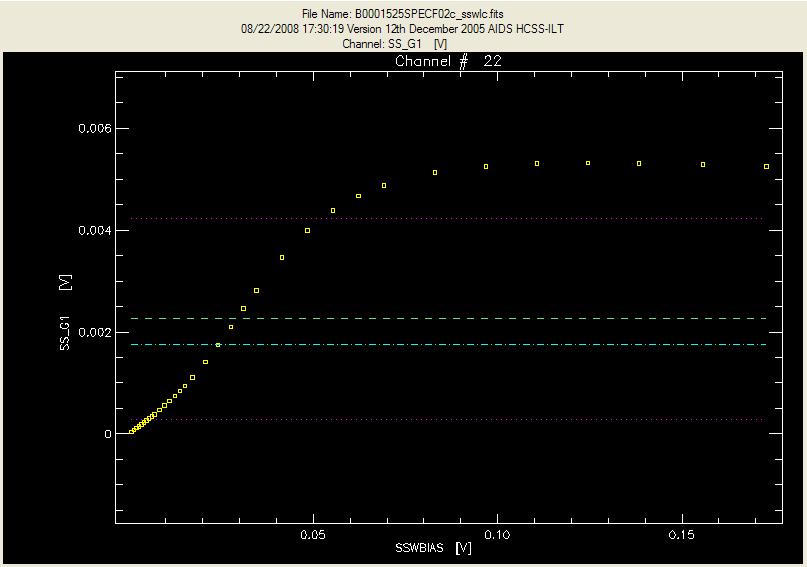Click the "Channel: SS_G1 [V]" header label
The image size is (807, 567).
coord(402,44)
